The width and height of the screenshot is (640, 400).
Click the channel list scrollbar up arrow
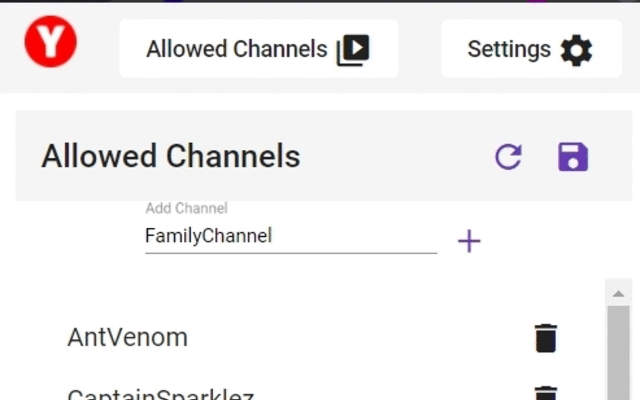click(618, 292)
